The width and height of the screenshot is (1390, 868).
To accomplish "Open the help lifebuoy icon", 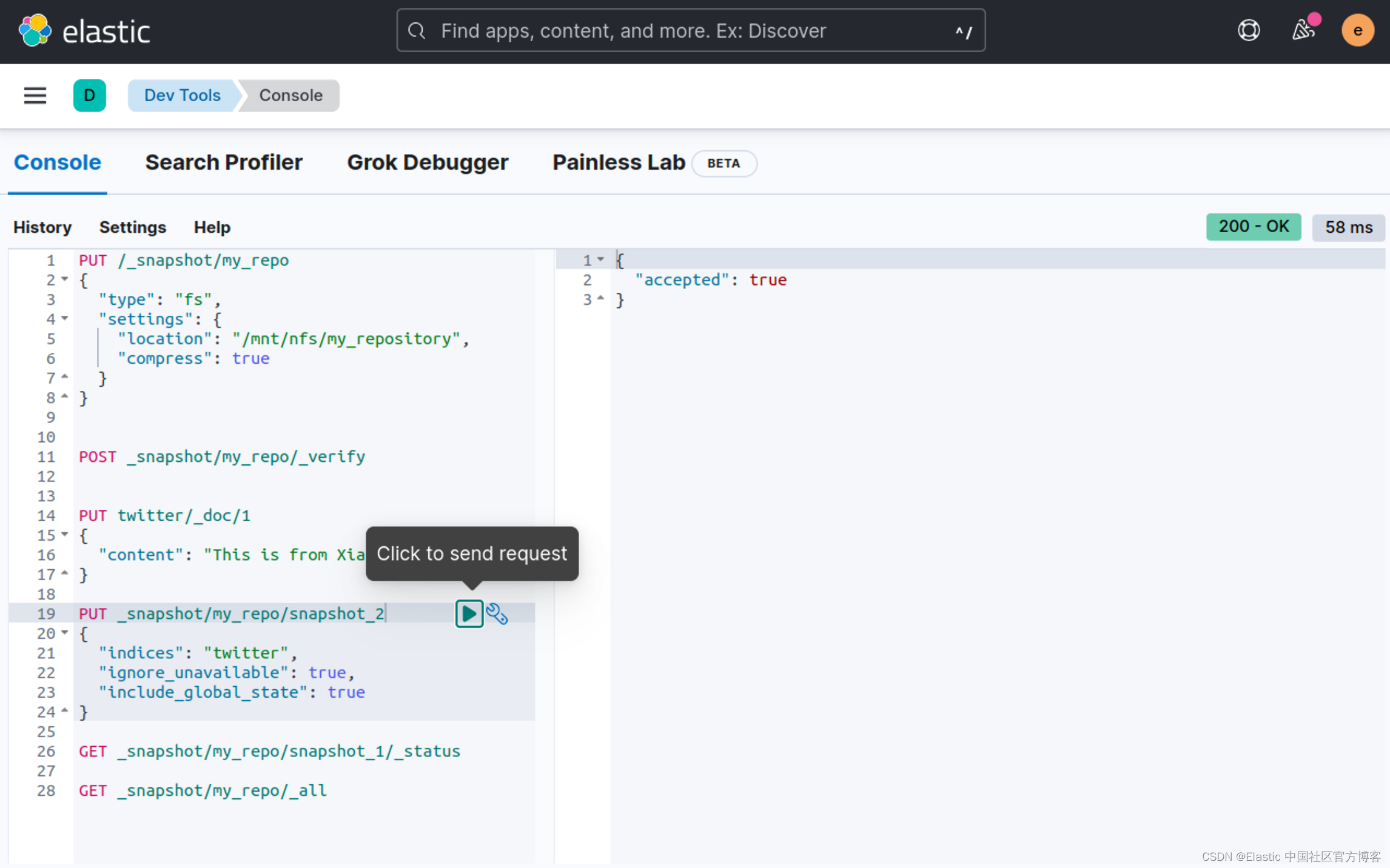I will click(1249, 30).
